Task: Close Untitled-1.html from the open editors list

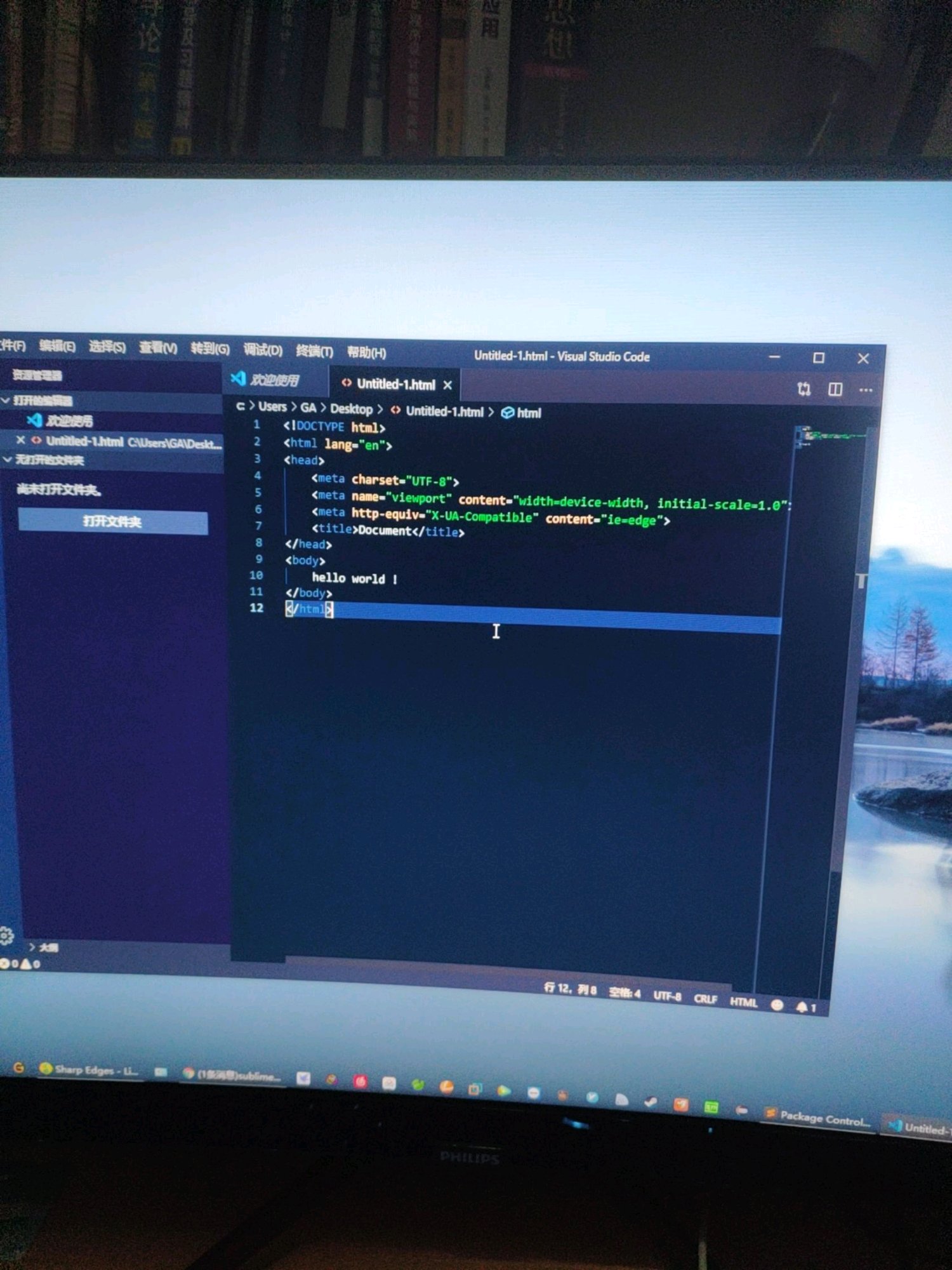Action: (20, 439)
